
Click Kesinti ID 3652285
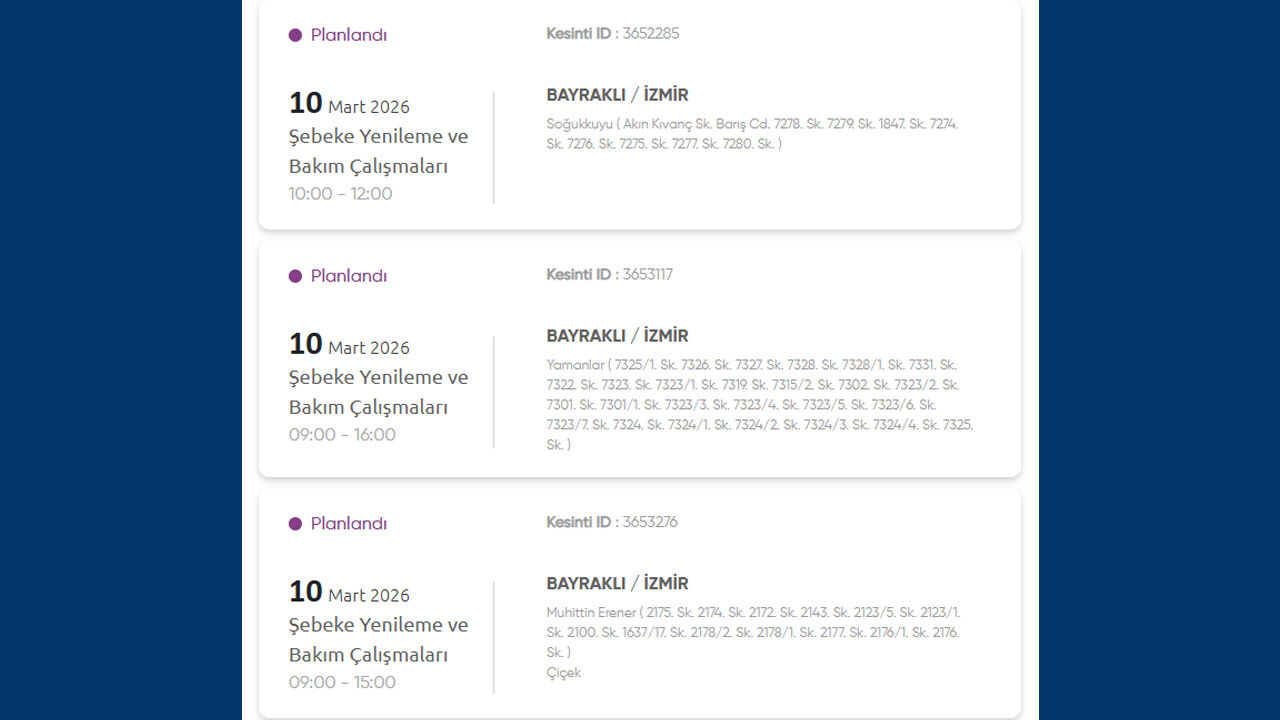(612, 33)
